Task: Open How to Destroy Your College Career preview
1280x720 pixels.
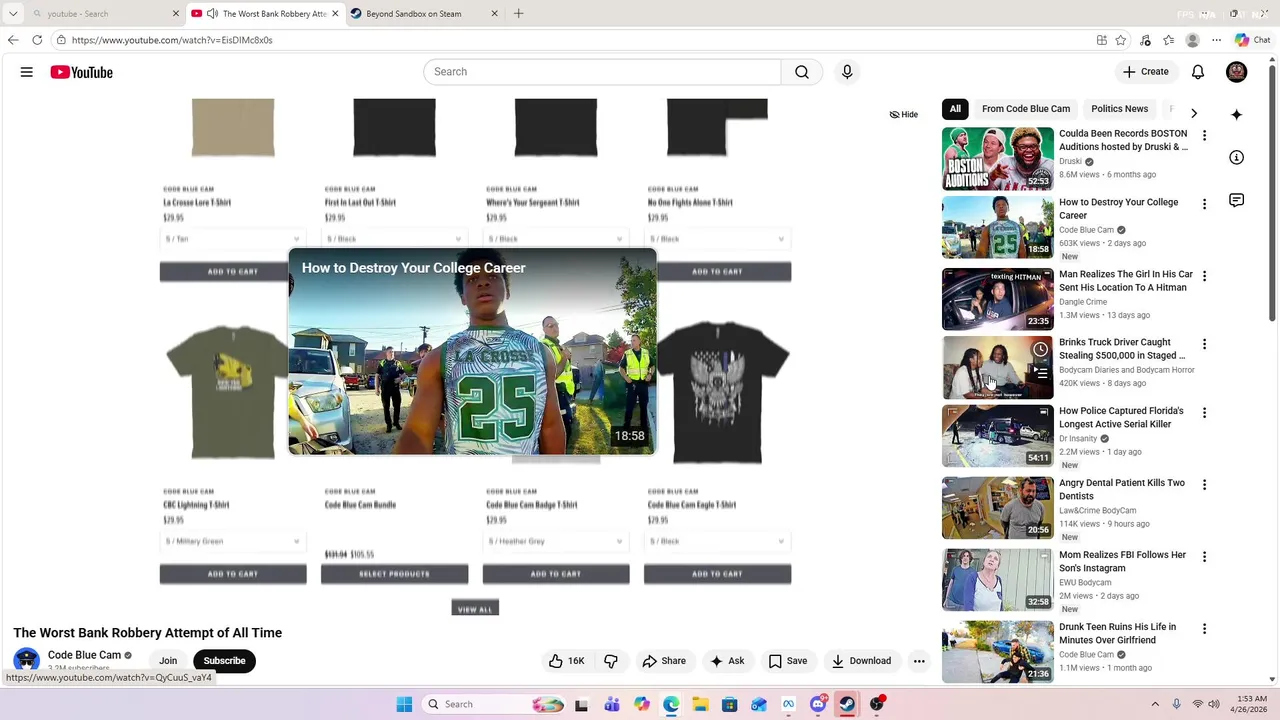Action: click(x=472, y=351)
